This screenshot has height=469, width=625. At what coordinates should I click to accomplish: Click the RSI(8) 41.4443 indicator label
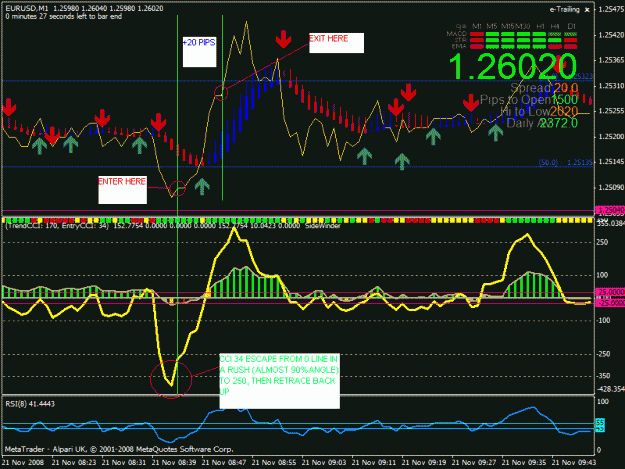(x=30, y=404)
